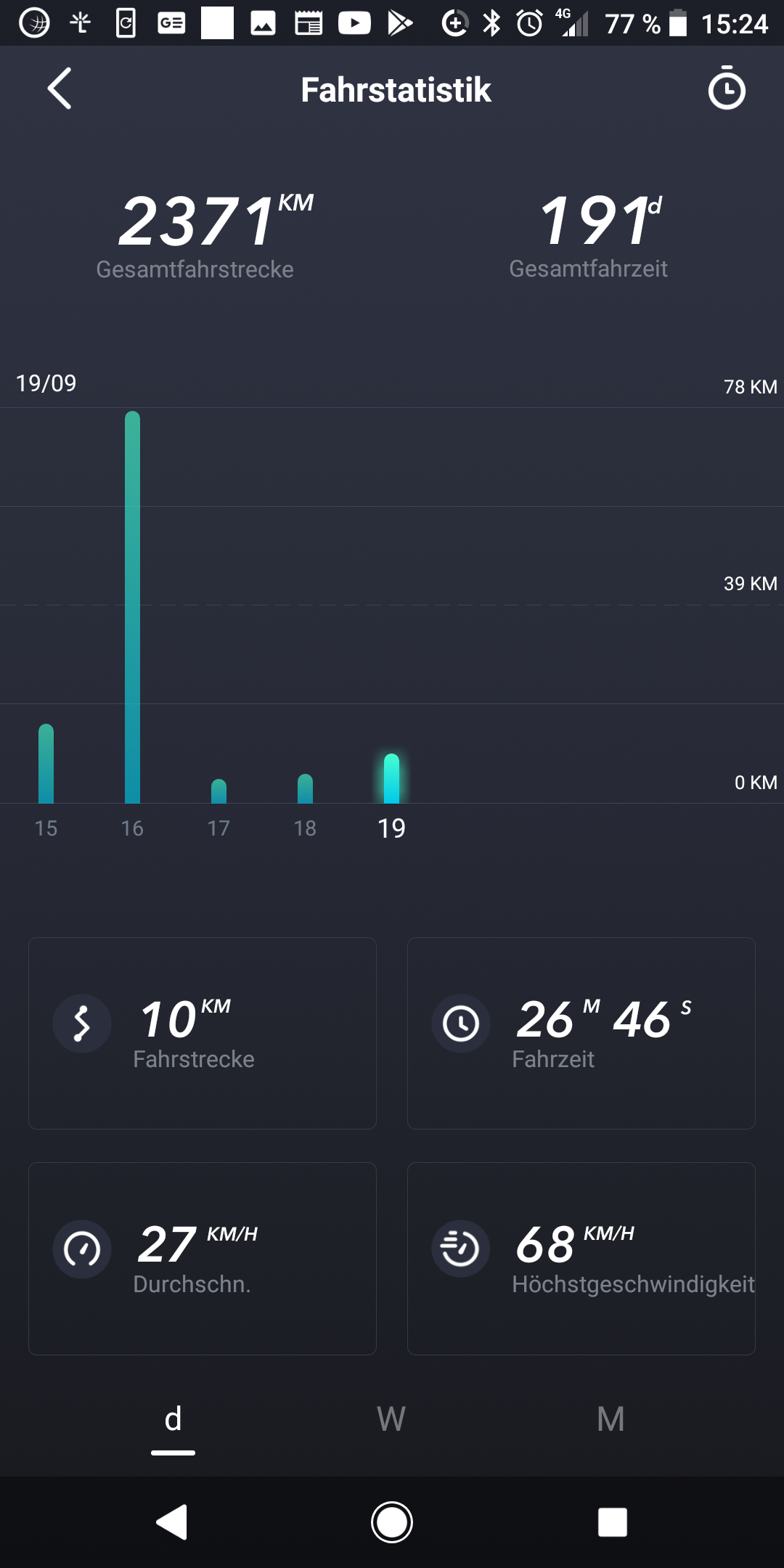784x1568 pixels.
Task: Tap the Fahrstrecke route icon
Action: tap(82, 1024)
